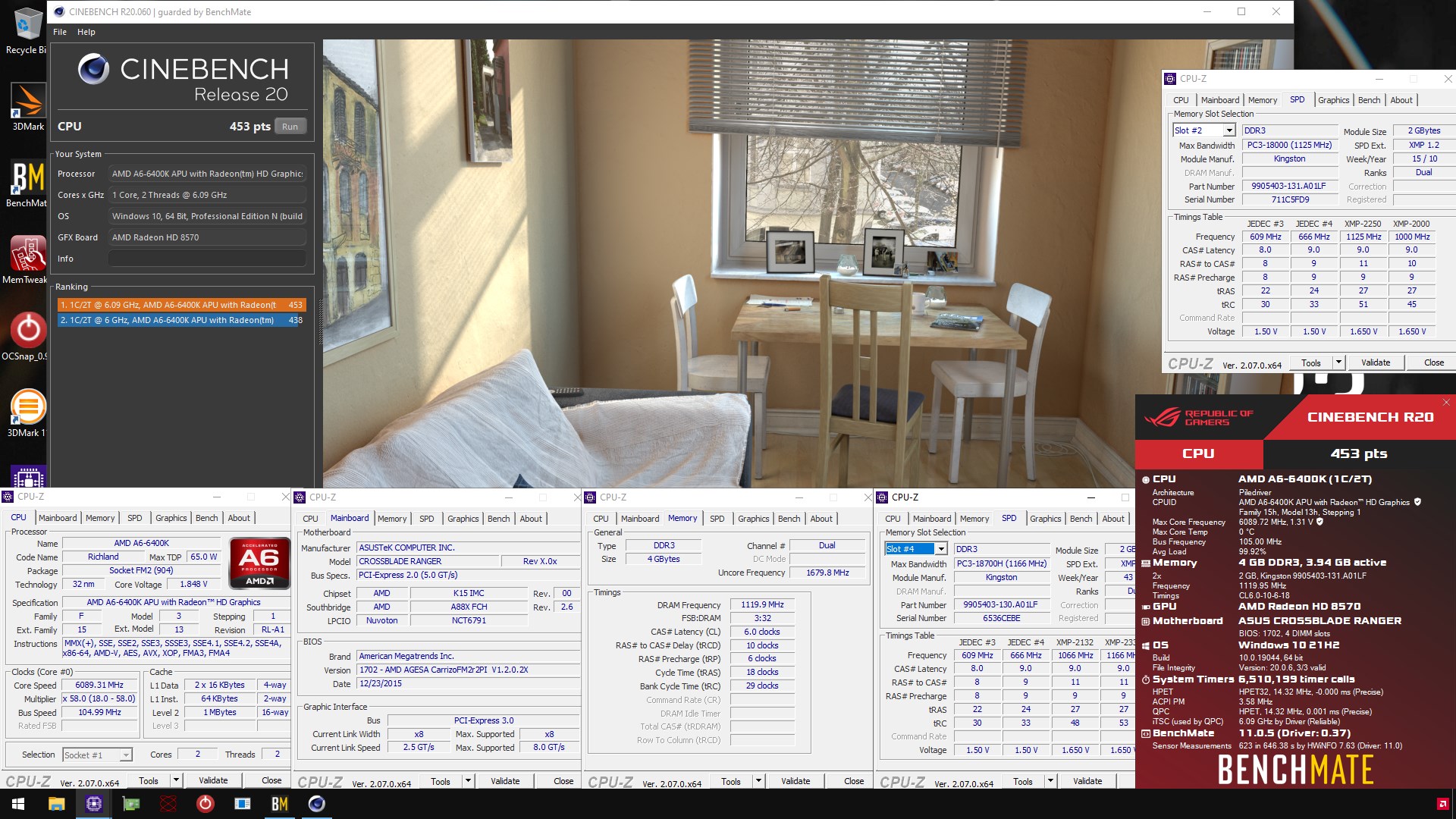Click the shield icon beside Max Core Frequency value
The image size is (1456, 819).
click(x=1319, y=522)
